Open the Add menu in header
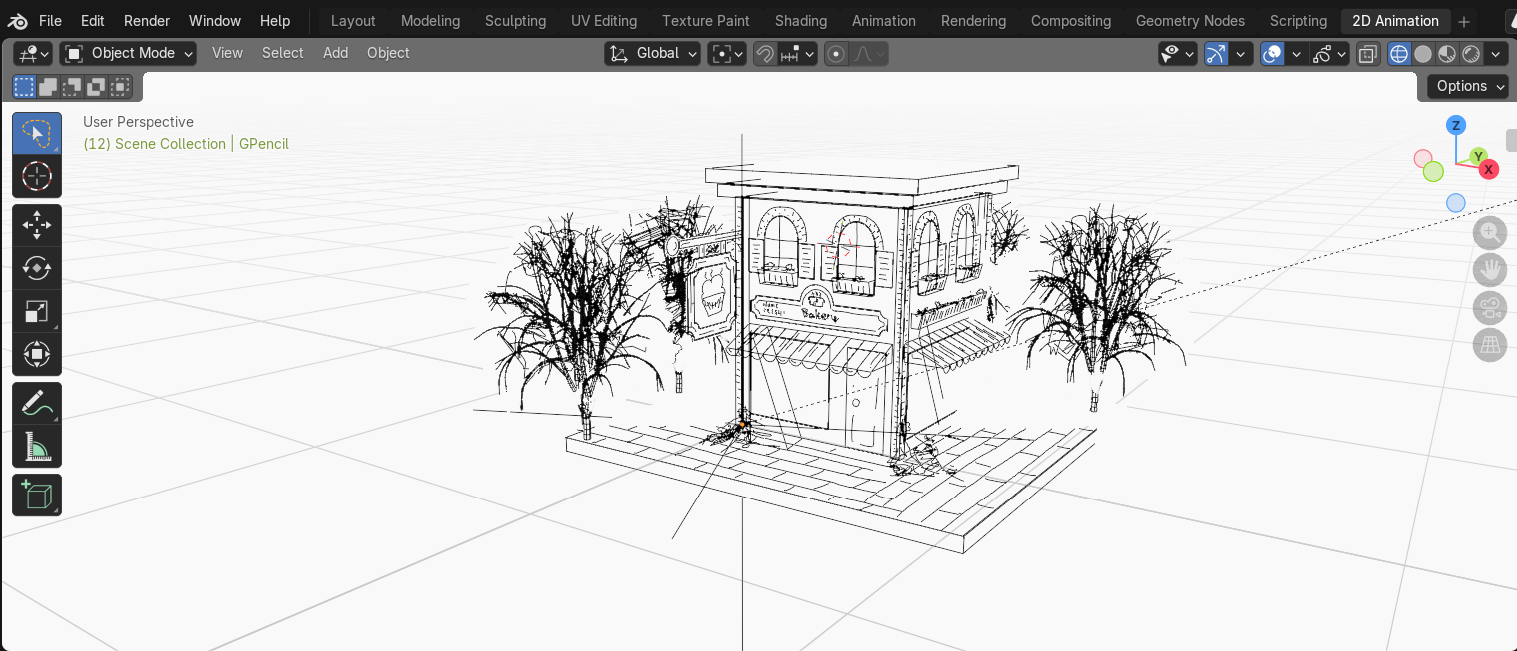This screenshot has height=651, width=1517. coord(335,53)
